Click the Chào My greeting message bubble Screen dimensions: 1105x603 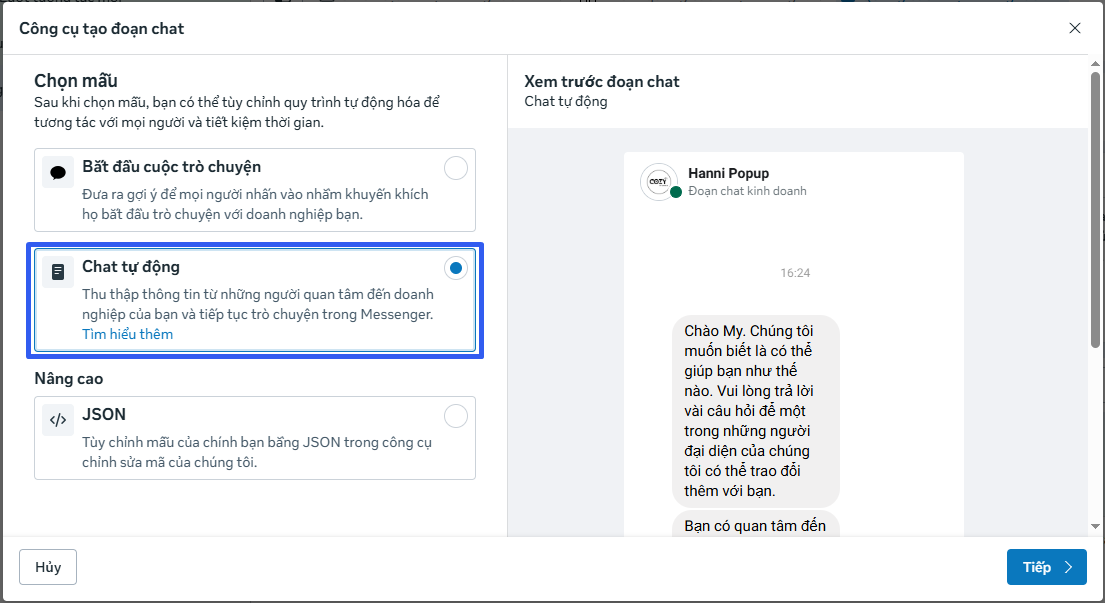point(755,411)
